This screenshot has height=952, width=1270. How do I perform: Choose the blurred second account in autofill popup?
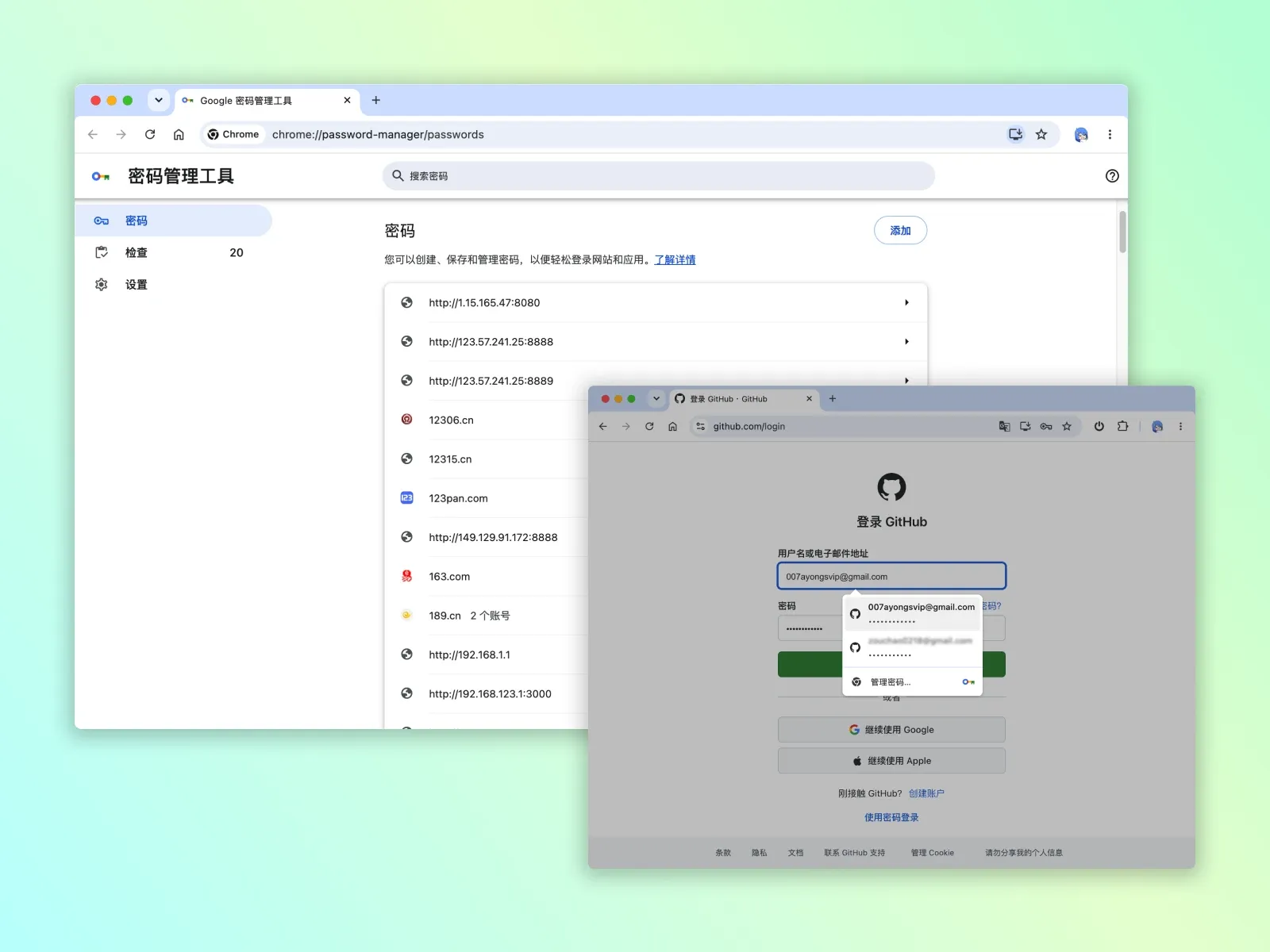[x=912, y=647]
